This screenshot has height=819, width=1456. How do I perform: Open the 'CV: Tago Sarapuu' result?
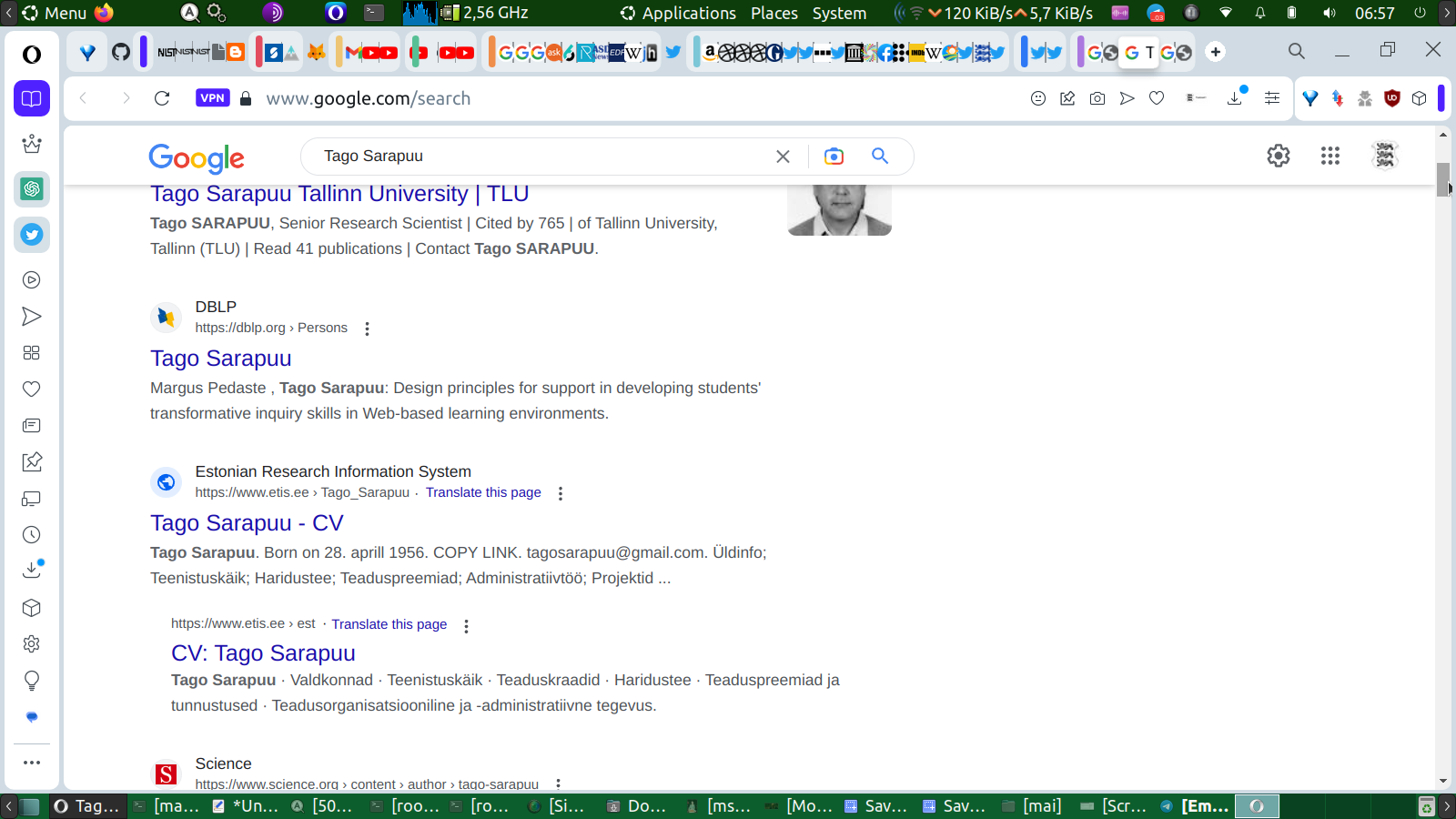pos(263,653)
